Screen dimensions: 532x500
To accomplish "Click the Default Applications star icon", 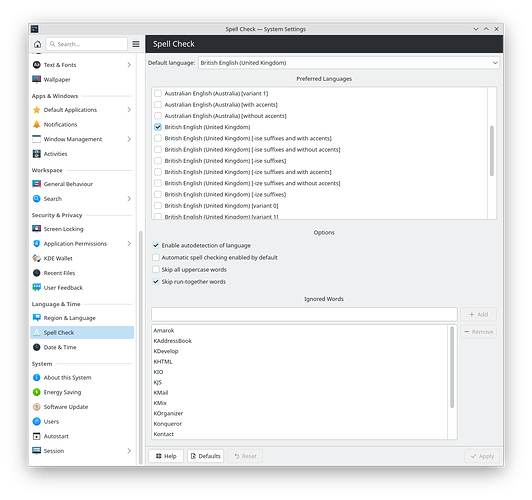I will [37, 110].
